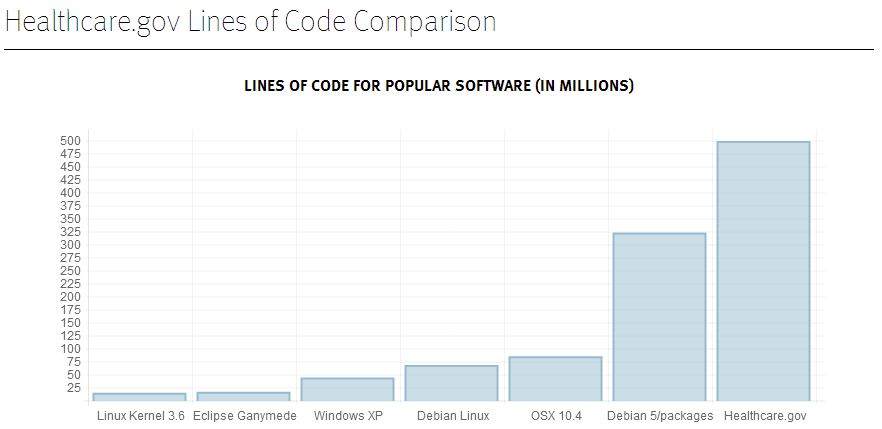Select the OSX 10.4 bar
This screenshot has height=429, width=882.
tap(555, 379)
